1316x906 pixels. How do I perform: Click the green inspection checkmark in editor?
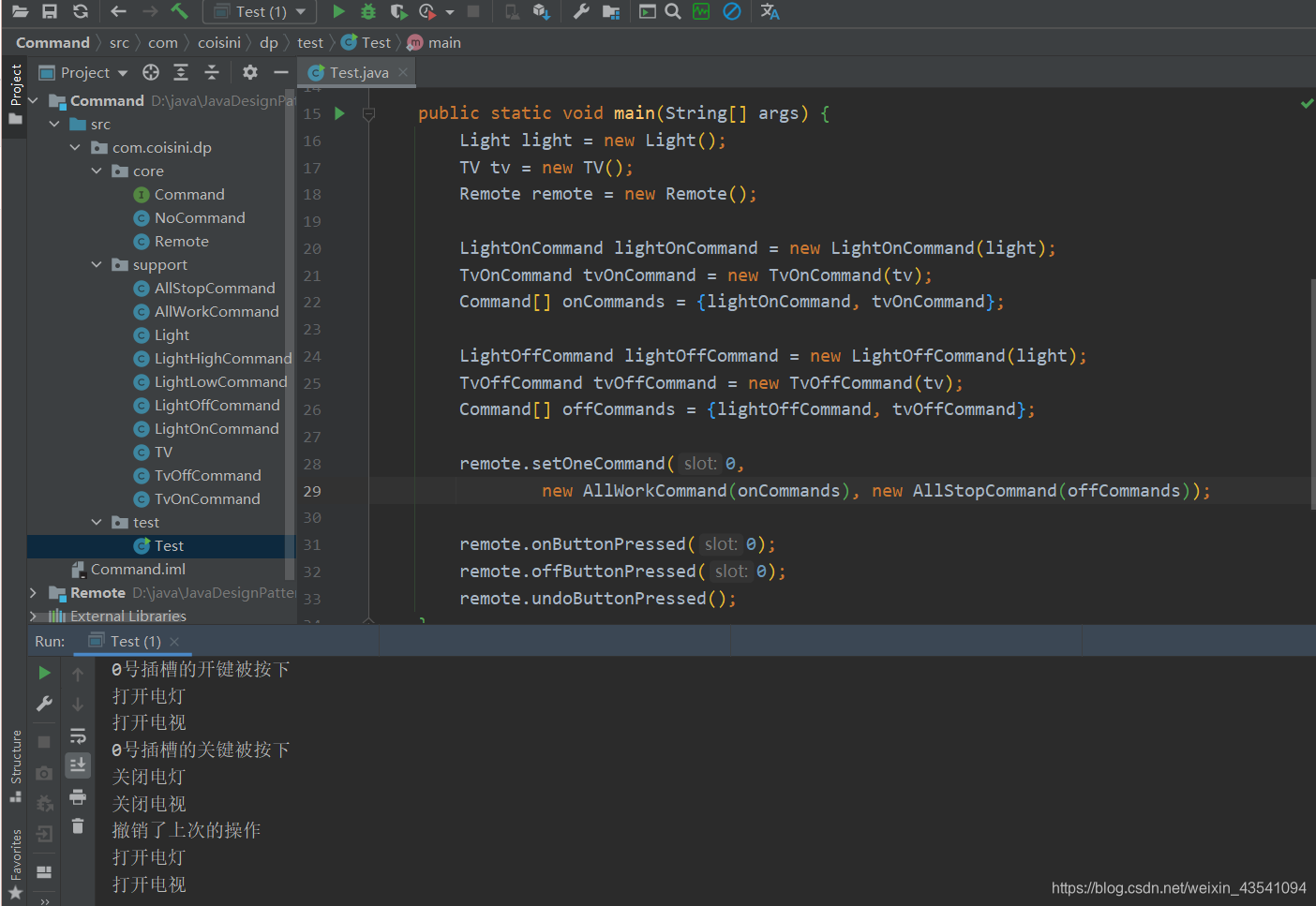click(x=1307, y=103)
